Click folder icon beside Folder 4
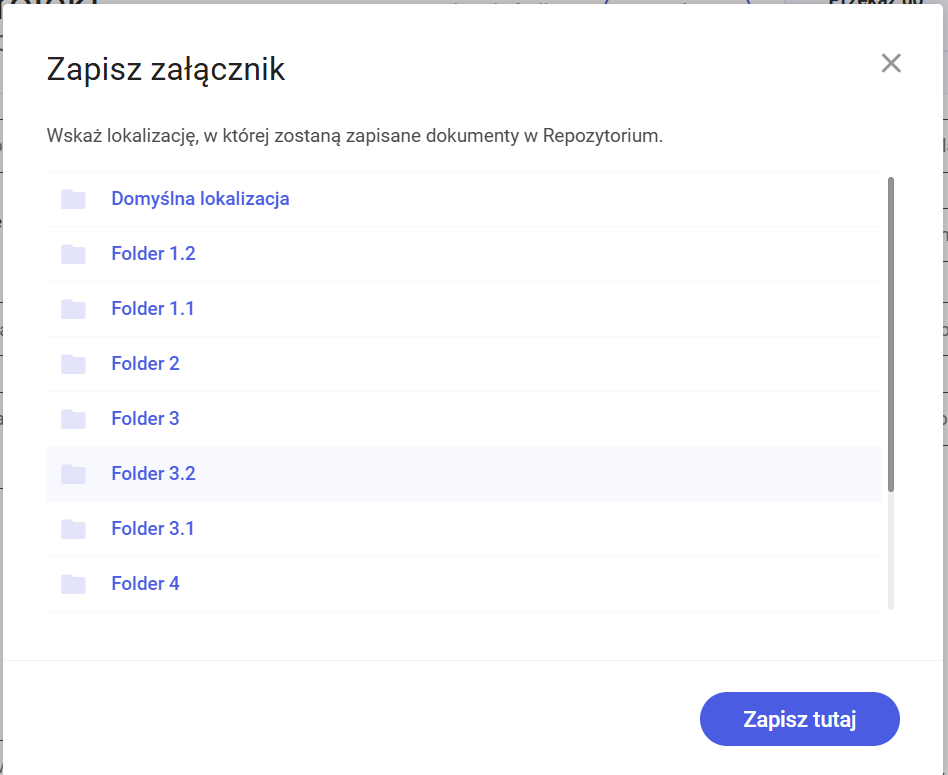This screenshot has width=948, height=775. tap(73, 584)
